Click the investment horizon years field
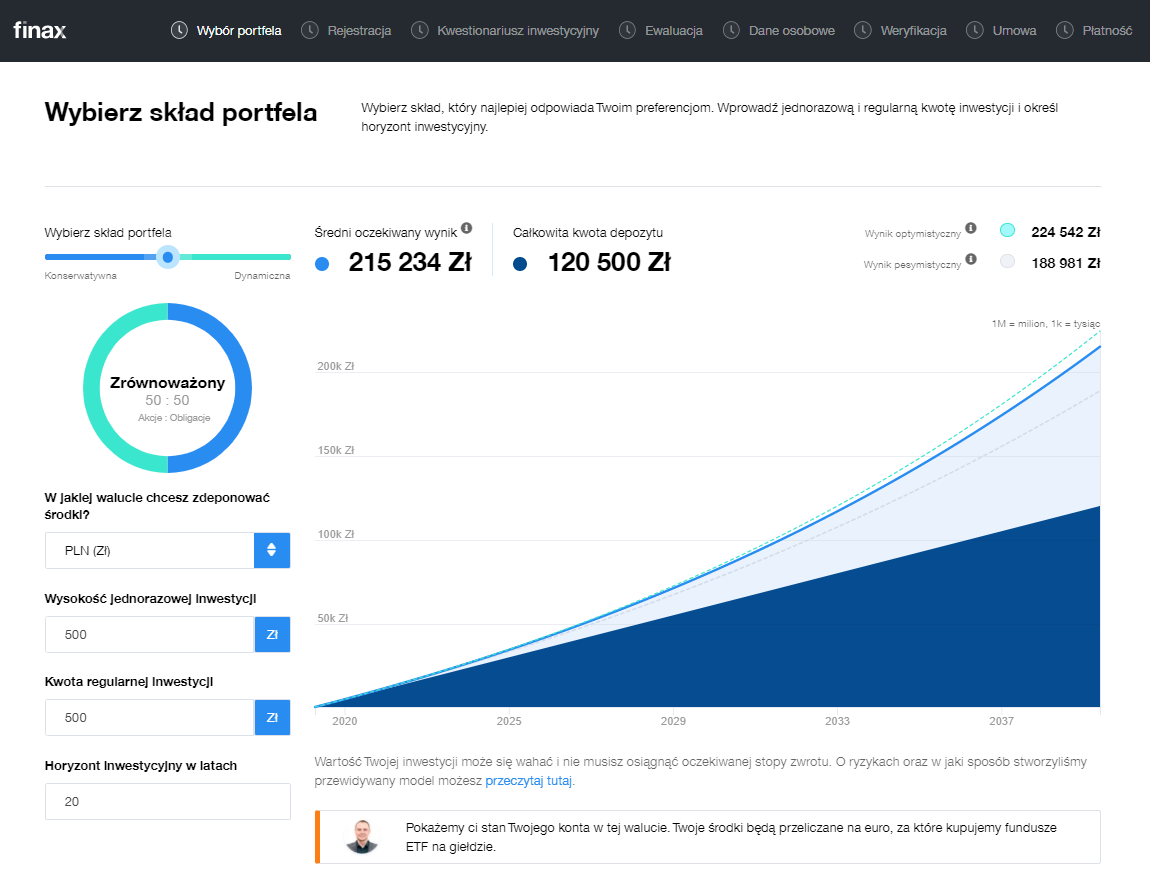 click(x=167, y=801)
